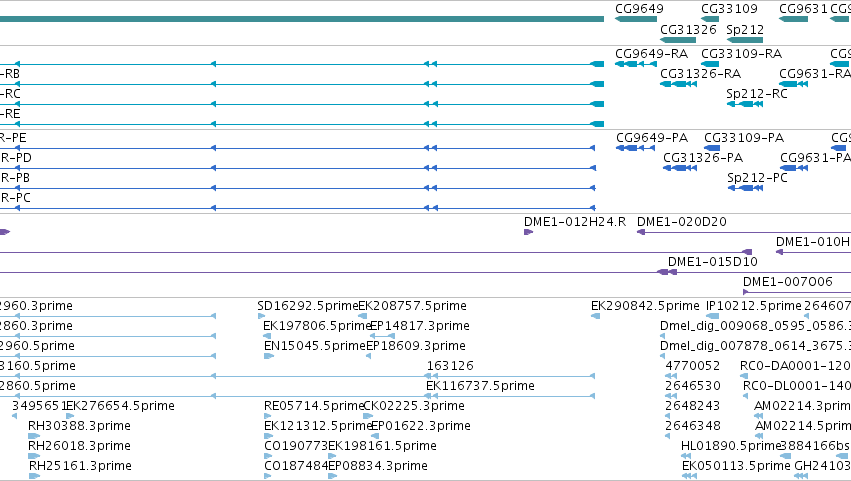Click the EN15045.5prime EST label

315,346
